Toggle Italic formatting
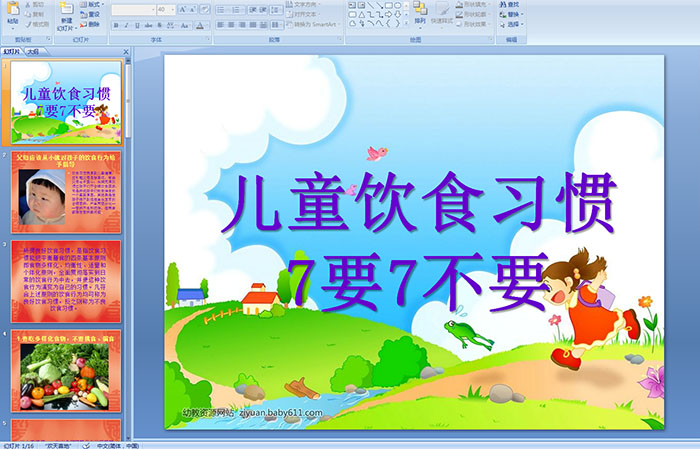700x449 pixels. click(x=126, y=25)
